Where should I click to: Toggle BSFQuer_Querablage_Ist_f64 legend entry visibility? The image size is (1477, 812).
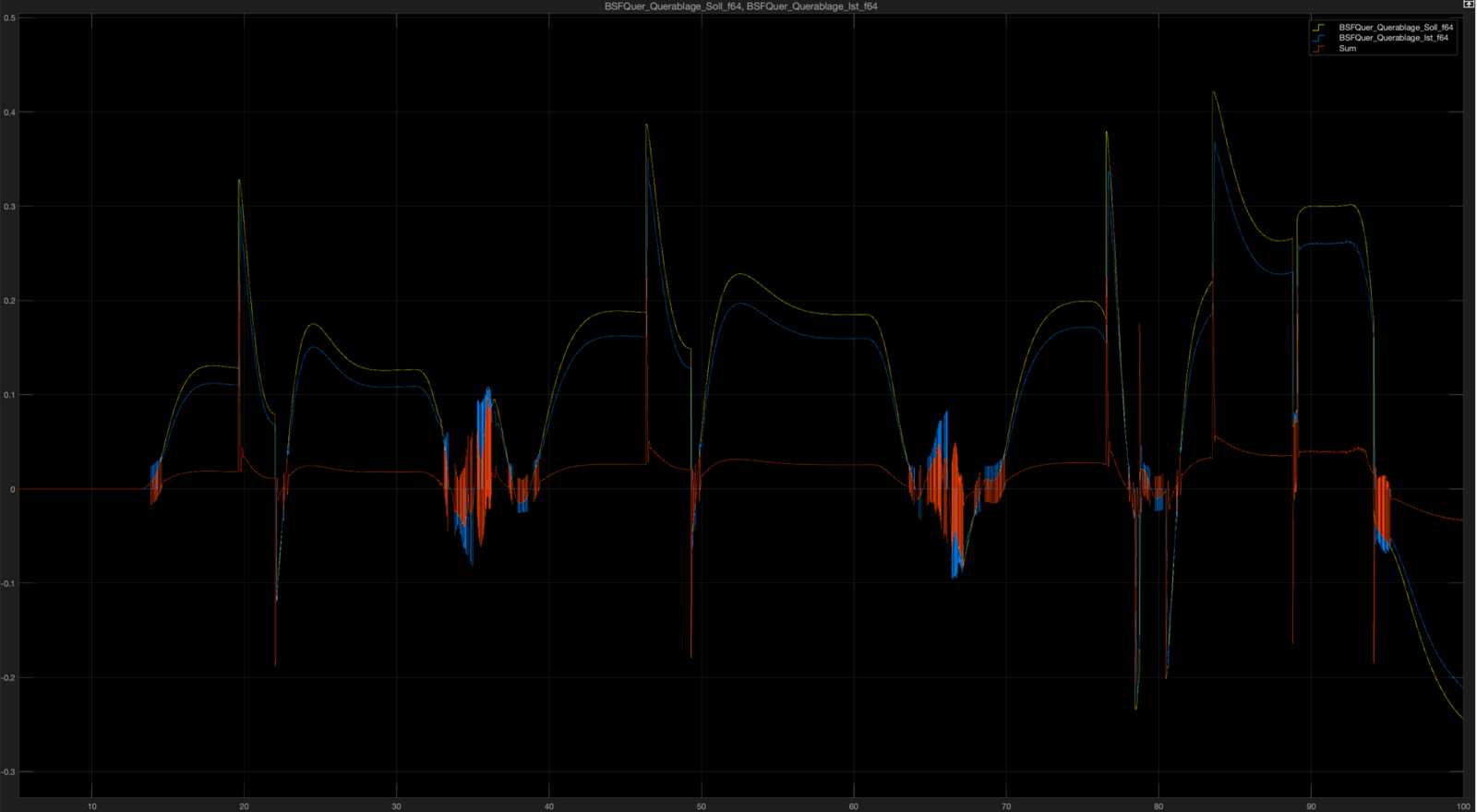click(x=1393, y=38)
